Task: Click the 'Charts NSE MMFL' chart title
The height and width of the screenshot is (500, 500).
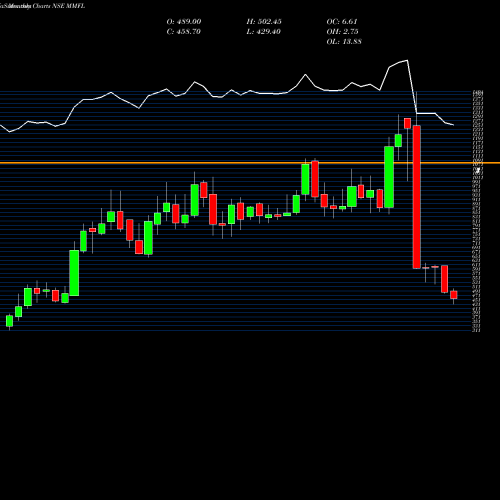Action: pyautogui.click(x=59, y=6)
